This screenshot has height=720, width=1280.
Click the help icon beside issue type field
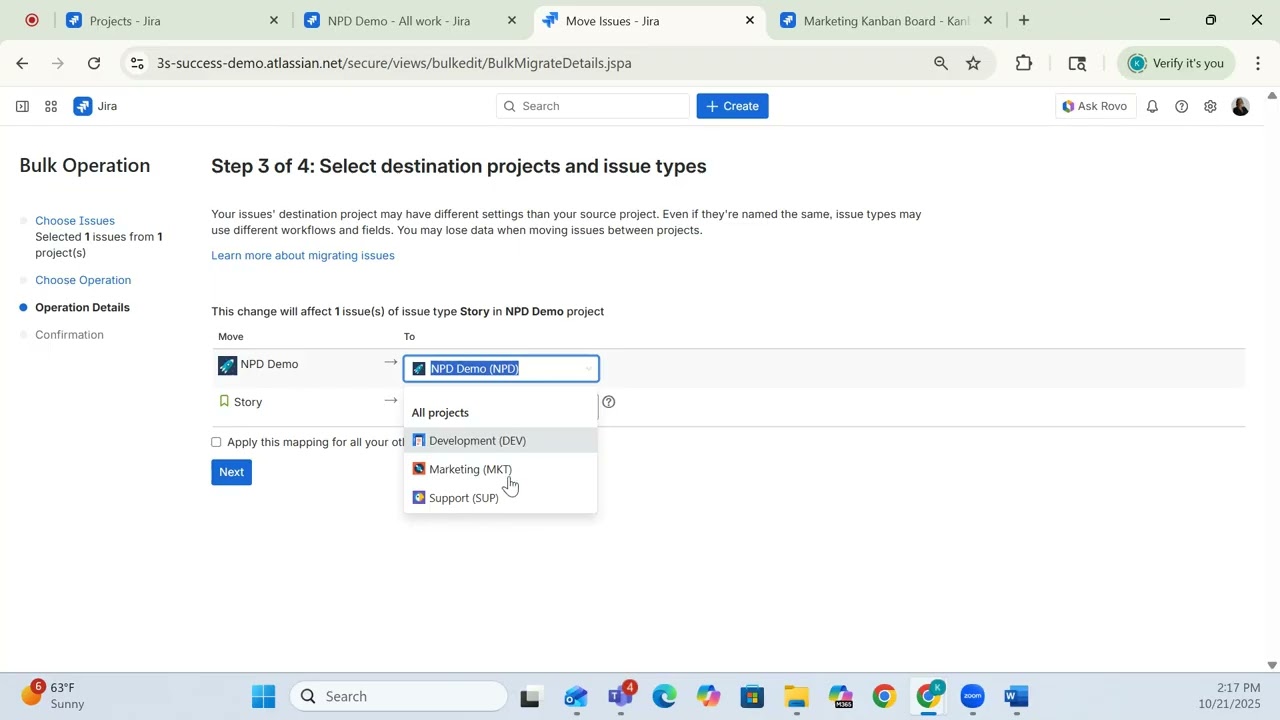tap(608, 402)
